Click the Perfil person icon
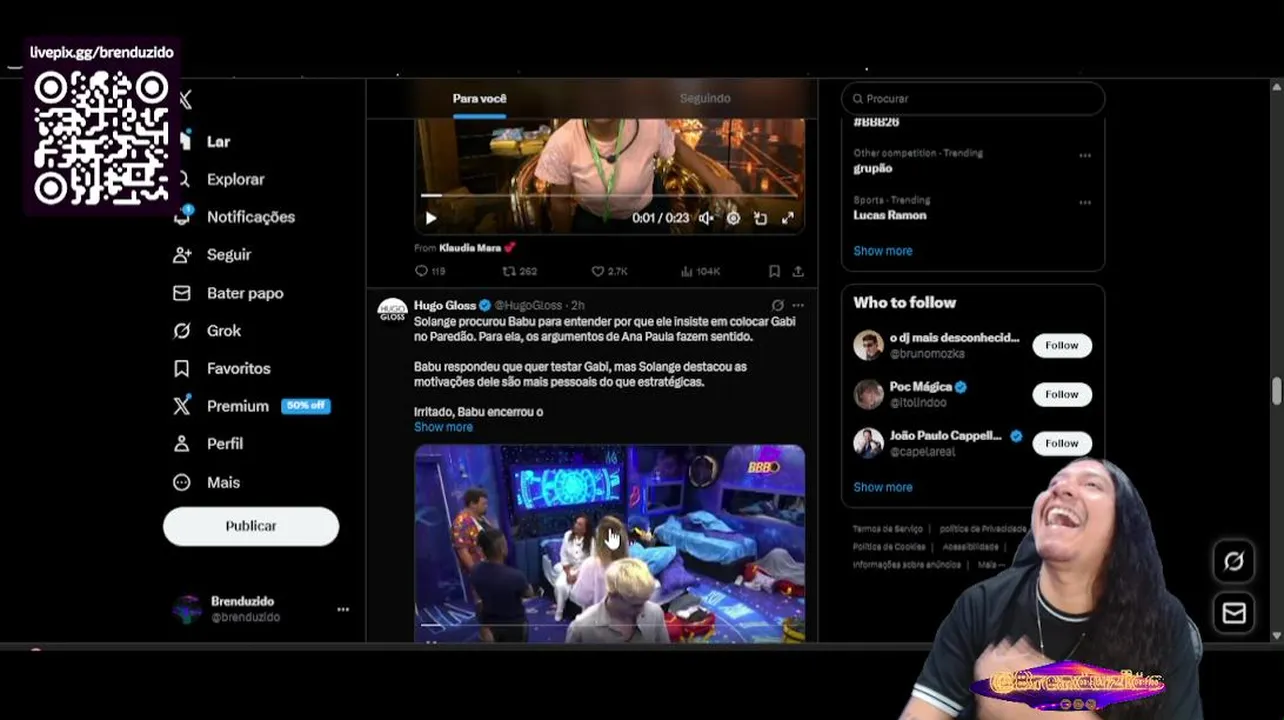 click(x=182, y=444)
